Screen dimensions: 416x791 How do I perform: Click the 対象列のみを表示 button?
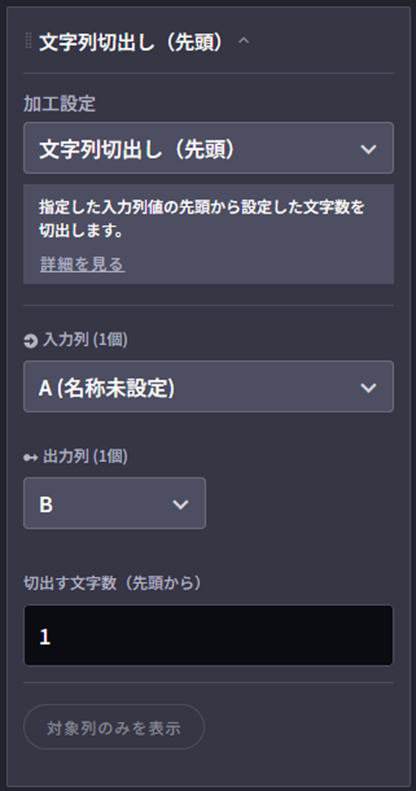coord(114,727)
